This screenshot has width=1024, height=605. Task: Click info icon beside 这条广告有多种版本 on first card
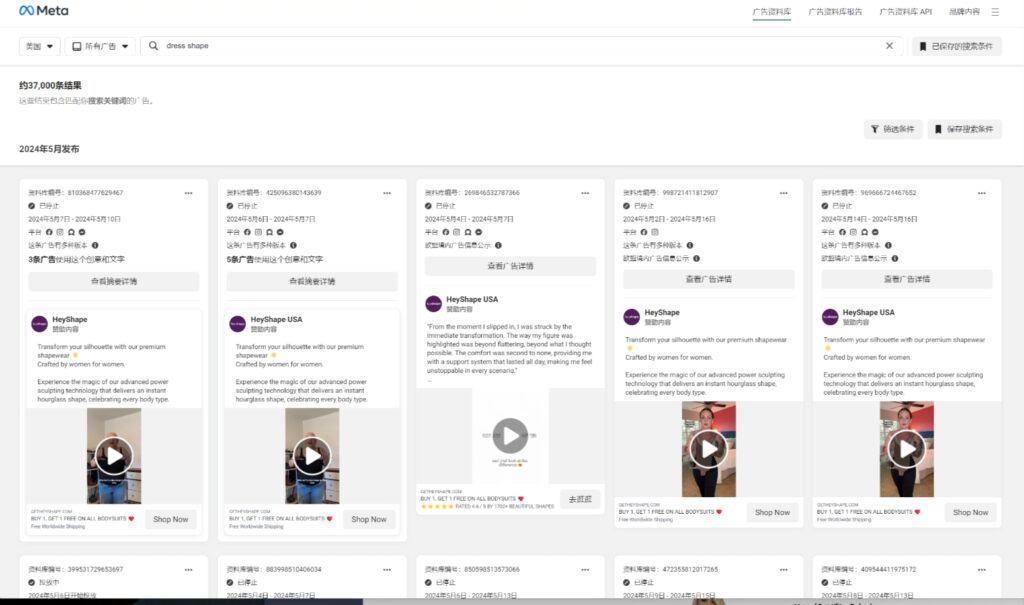[95, 246]
